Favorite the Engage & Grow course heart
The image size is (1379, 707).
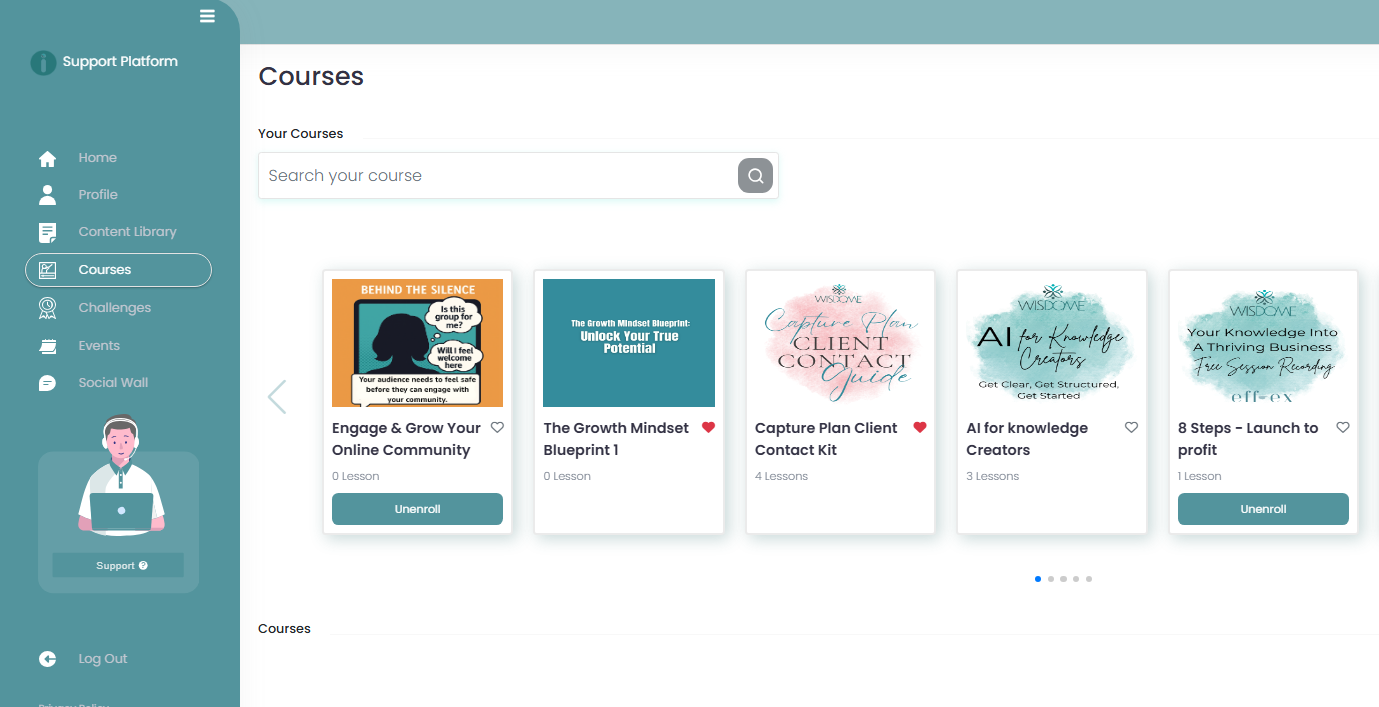pos(497,428)
